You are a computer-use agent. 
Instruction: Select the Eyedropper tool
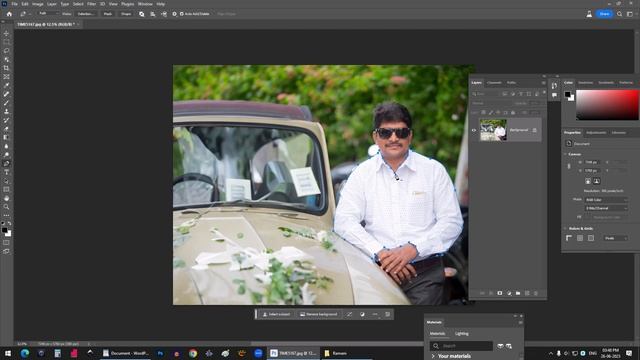coord(6,85)
